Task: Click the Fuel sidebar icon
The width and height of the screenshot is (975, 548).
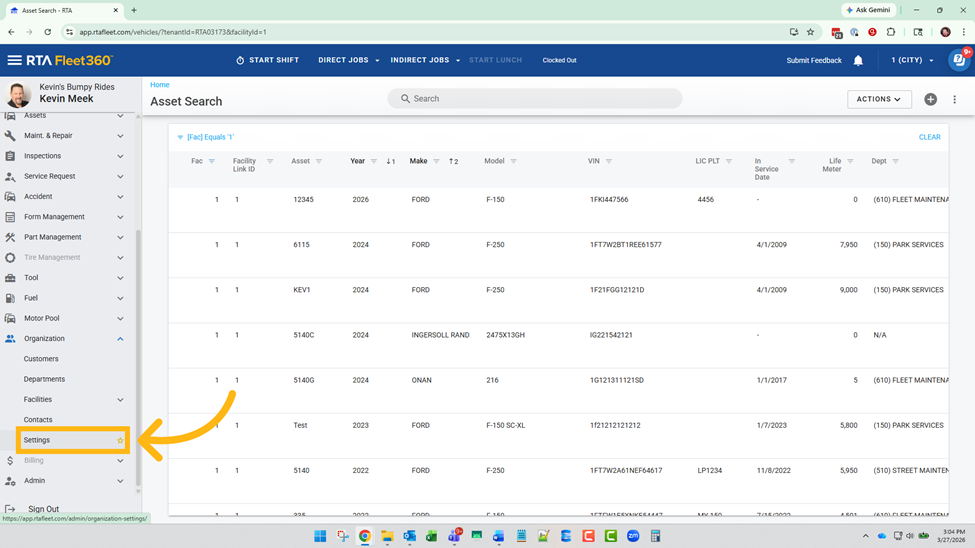Action: pos(10,298)
